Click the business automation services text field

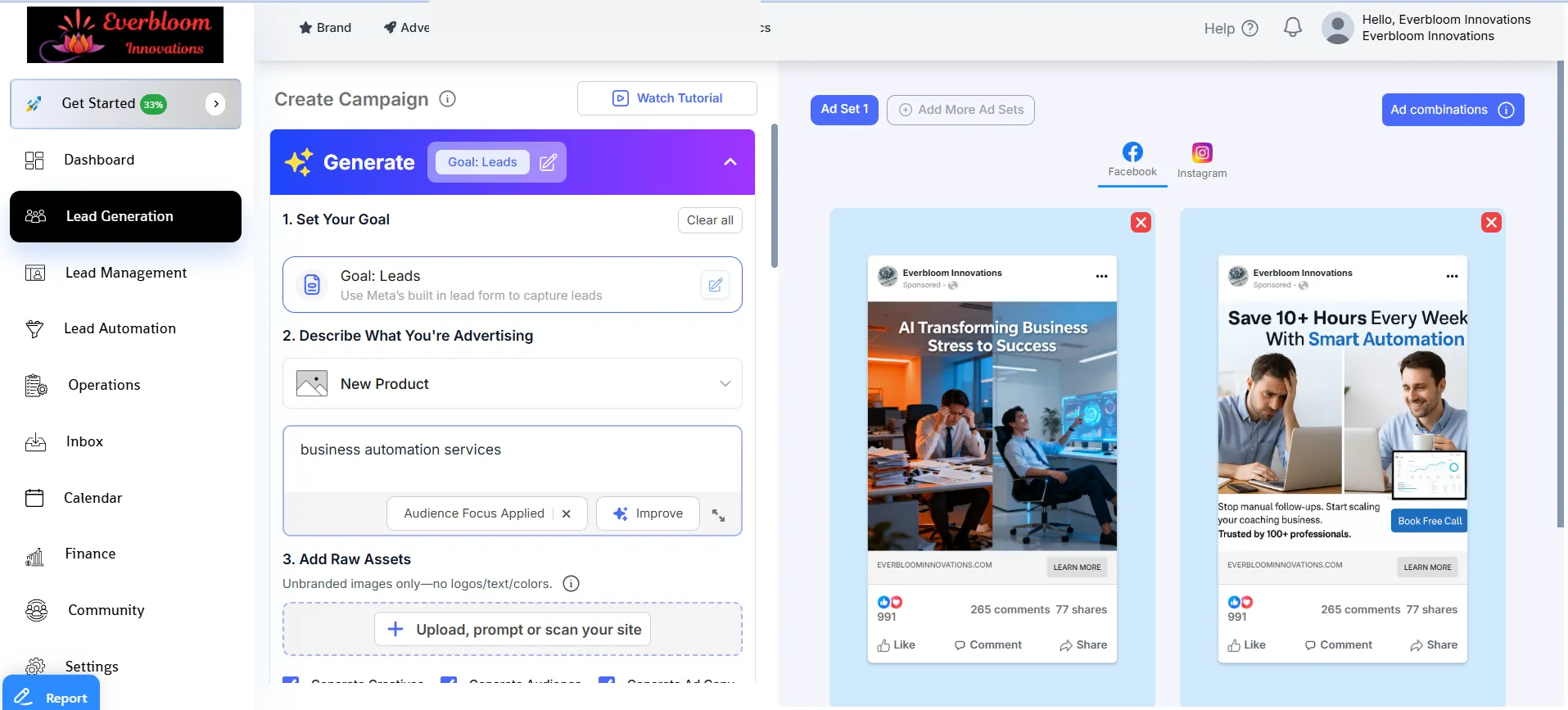click(x=512, y=459)
